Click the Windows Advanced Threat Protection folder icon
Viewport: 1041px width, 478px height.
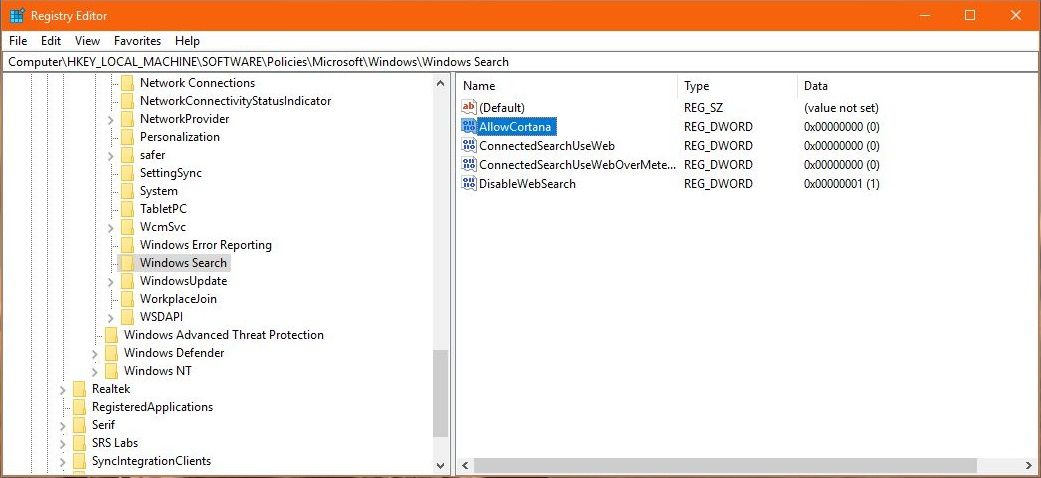pyautogui.click(x=112, y=335)
